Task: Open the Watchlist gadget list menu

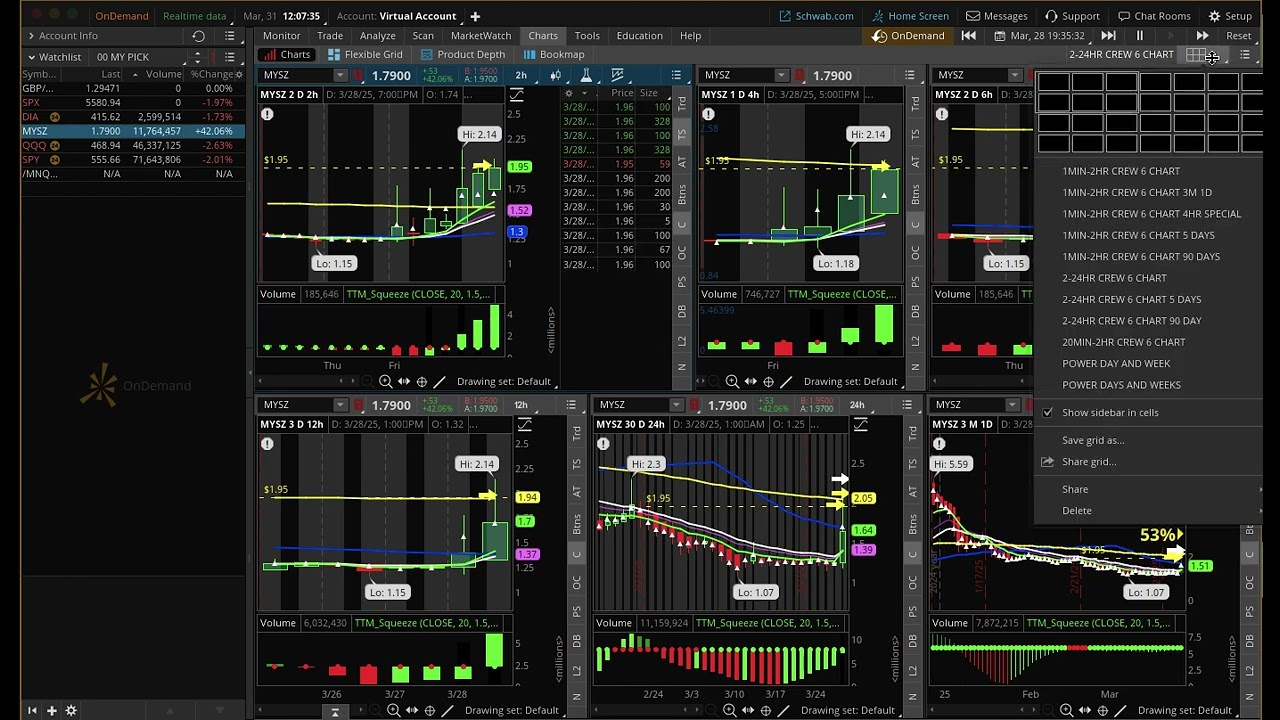Action: pyautogui.click(x=229, y=57)
